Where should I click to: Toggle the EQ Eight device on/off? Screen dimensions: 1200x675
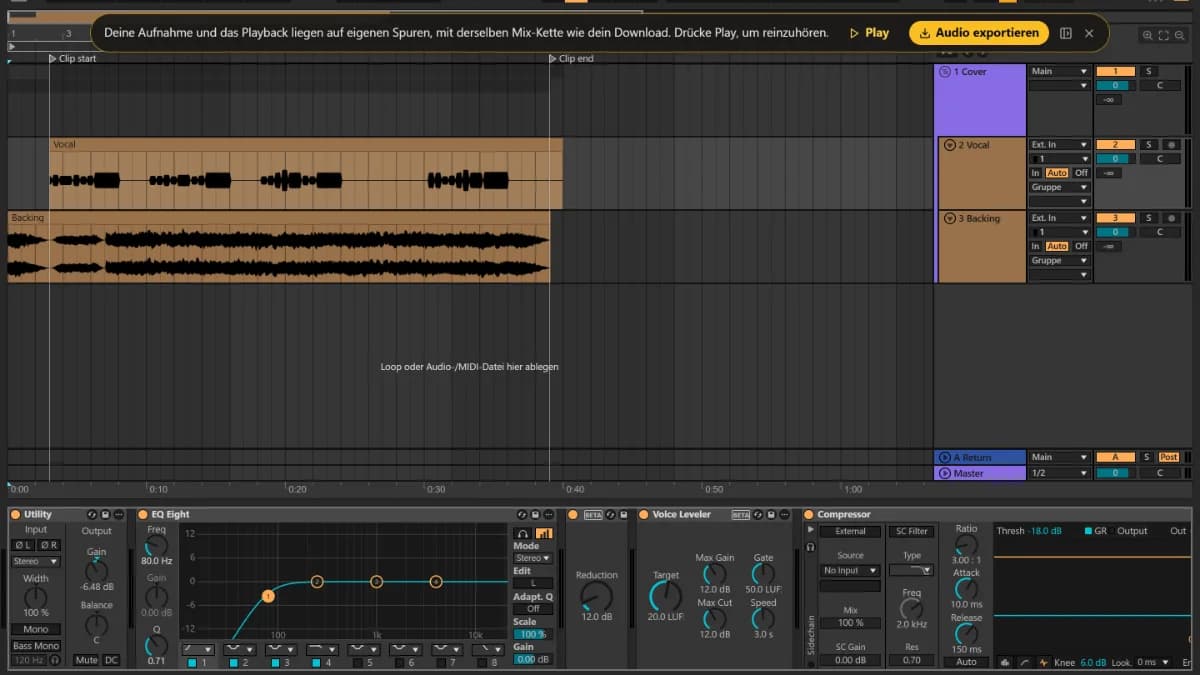[x=144, y=514]
